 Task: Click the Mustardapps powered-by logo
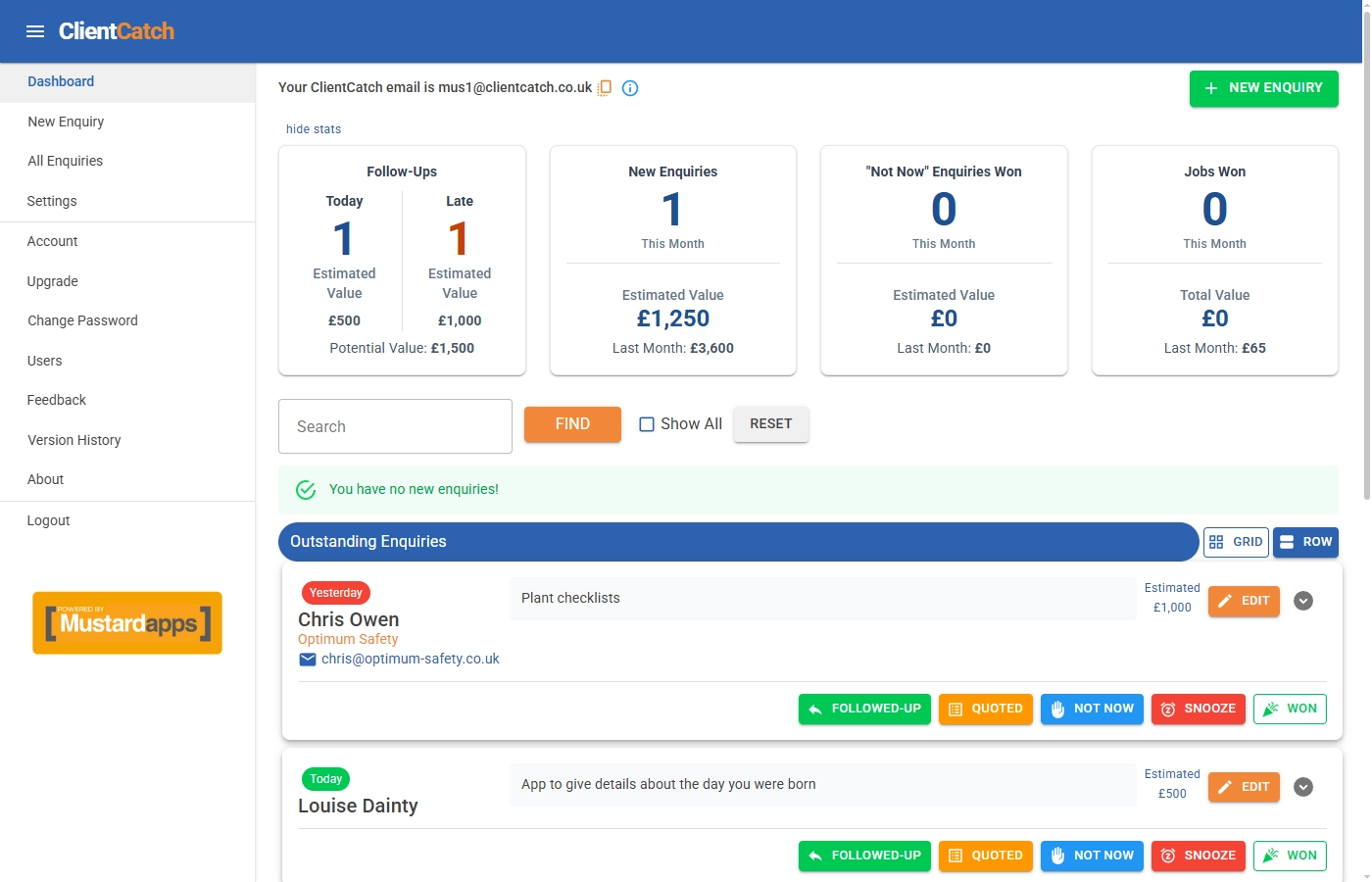pyautogui.click(x=127, y=622)
